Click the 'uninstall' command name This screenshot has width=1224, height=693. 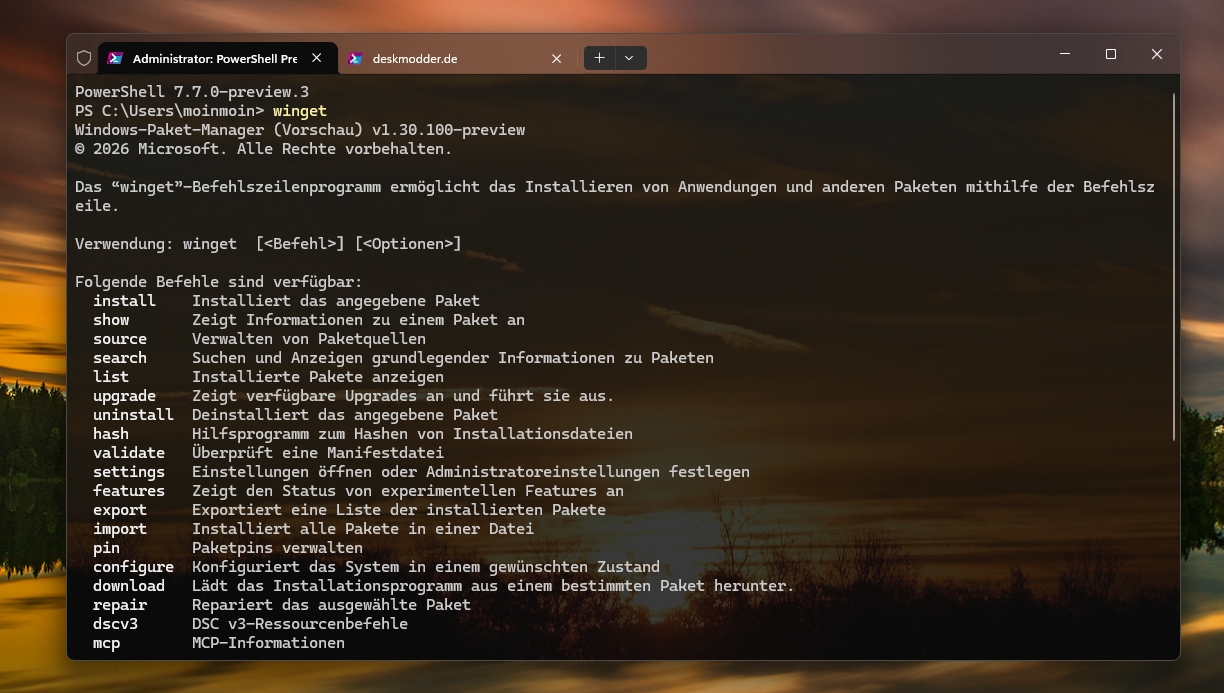(x=133, y=415)
